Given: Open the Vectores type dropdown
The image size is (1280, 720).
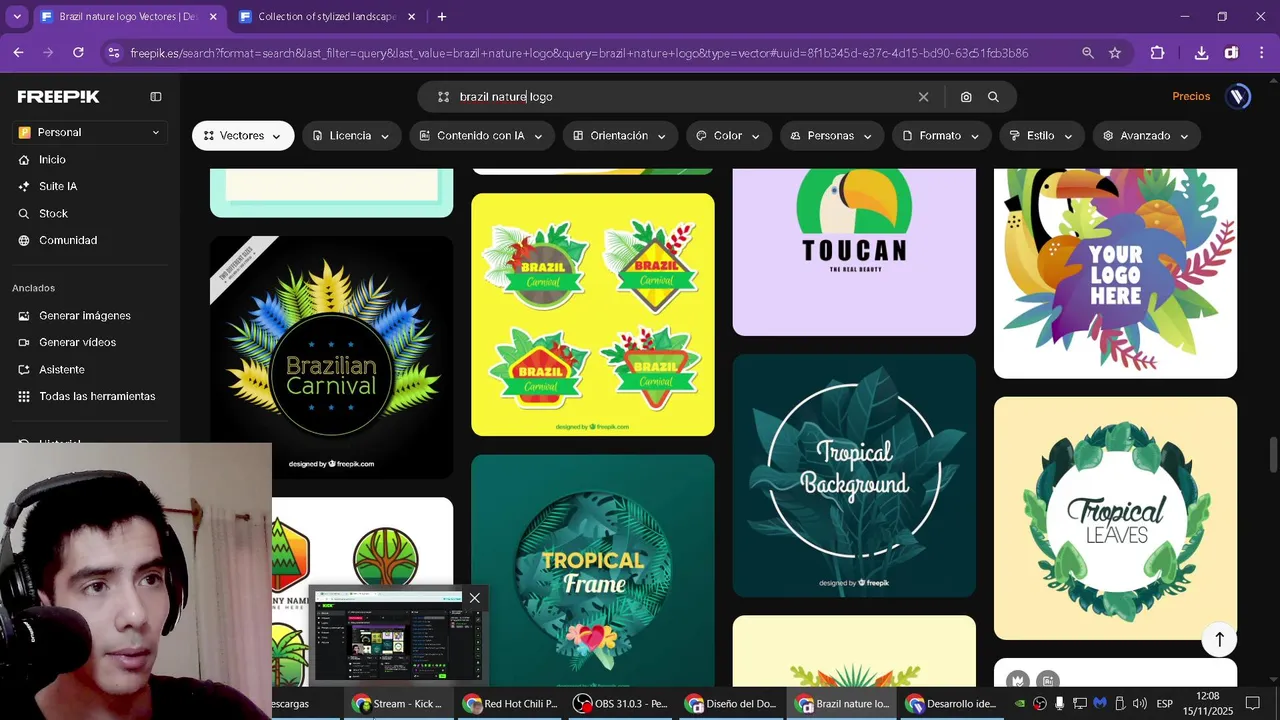Looking at the screenshot, I should pos(243,136).
